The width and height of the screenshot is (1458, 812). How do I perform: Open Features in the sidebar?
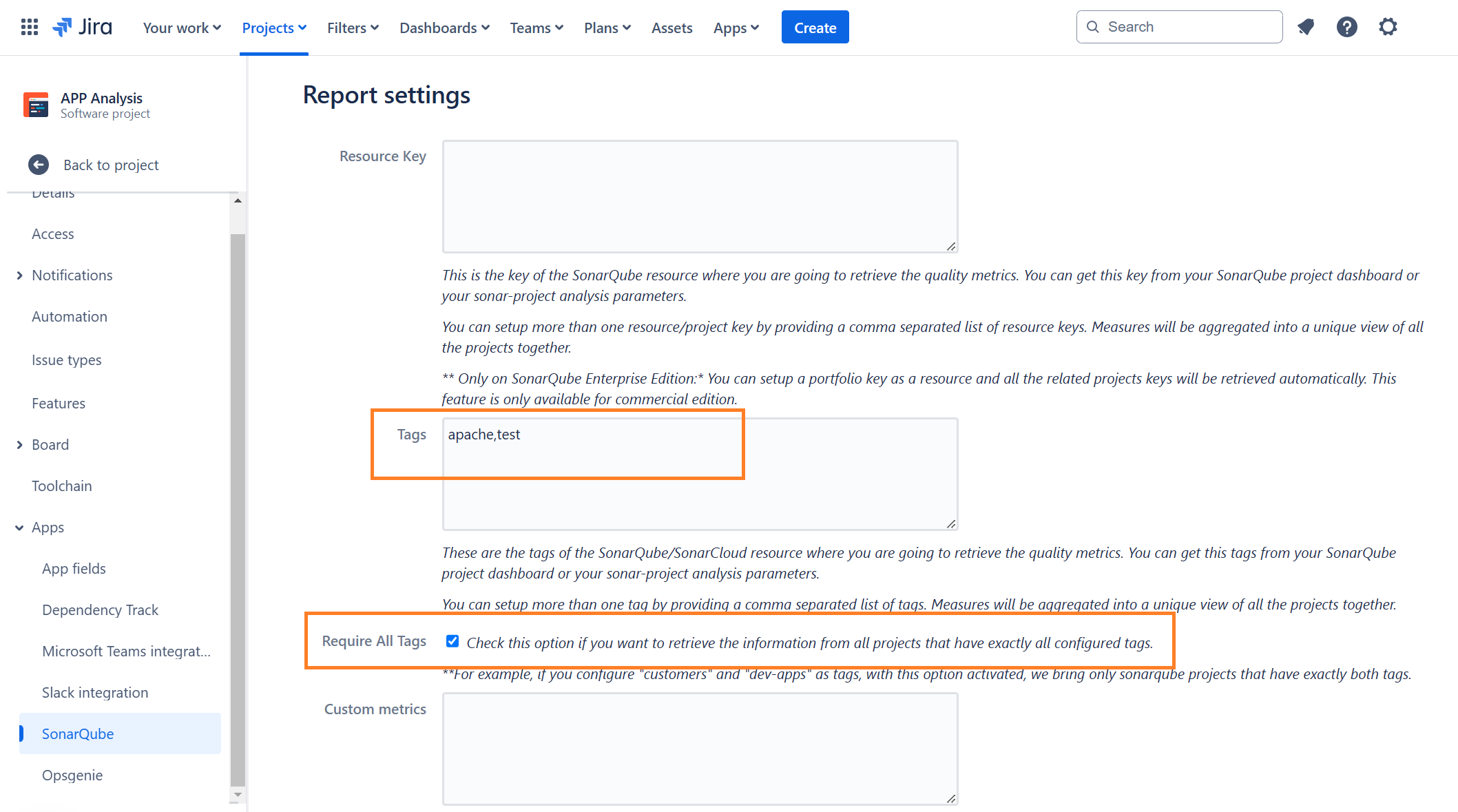(x=59, y=403)
